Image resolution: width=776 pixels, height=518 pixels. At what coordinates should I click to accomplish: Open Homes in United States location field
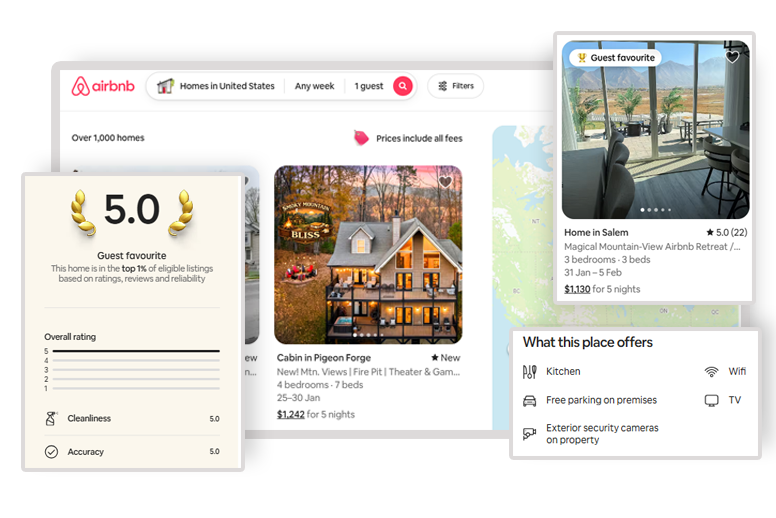pyautogui.click(x=226, y=86)
